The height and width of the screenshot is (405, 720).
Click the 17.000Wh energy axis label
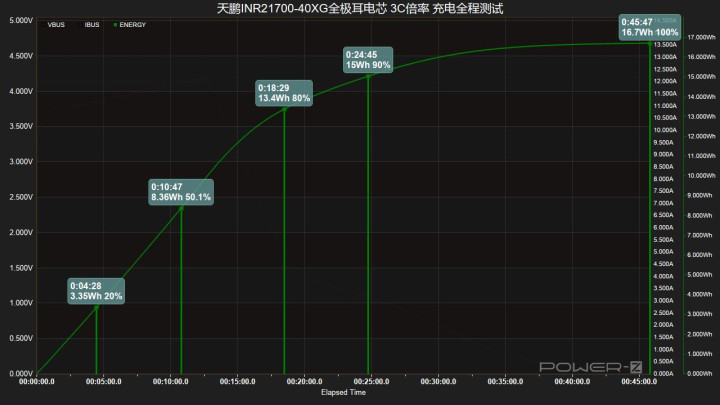pyautogui.click(x=701, y=37)
